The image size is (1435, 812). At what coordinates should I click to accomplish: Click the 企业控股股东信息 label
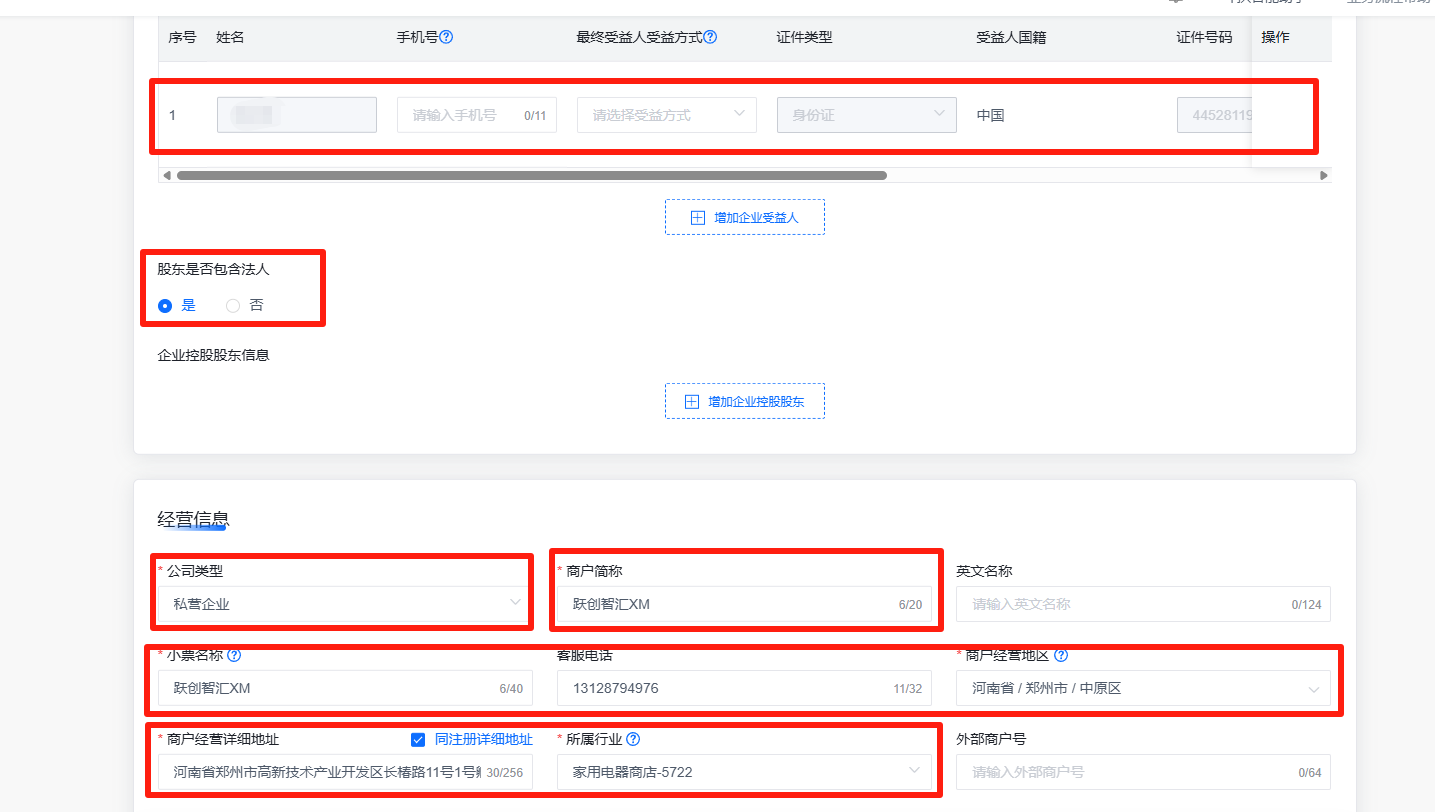click(x=213, y=355)
